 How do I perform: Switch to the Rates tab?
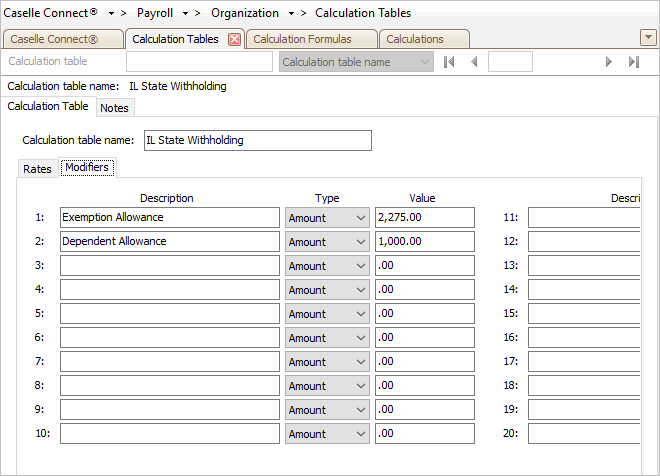click(37, 169)
